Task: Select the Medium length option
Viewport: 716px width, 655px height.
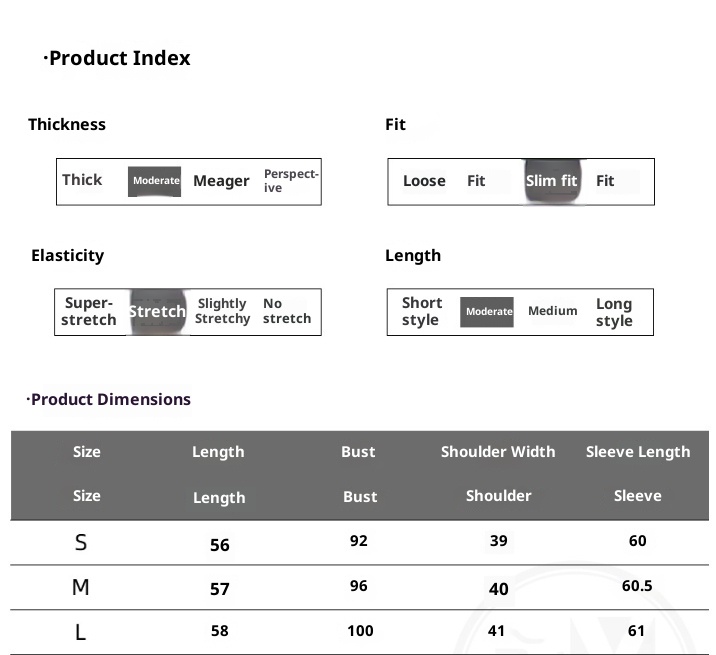Action: click(x=552, y=311)
